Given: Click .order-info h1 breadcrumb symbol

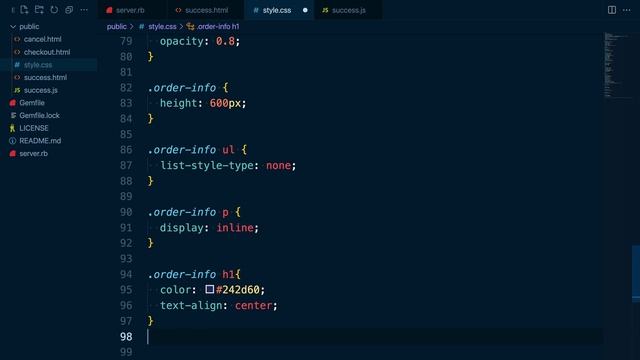Looking at the screenshot, I should 218,27.
